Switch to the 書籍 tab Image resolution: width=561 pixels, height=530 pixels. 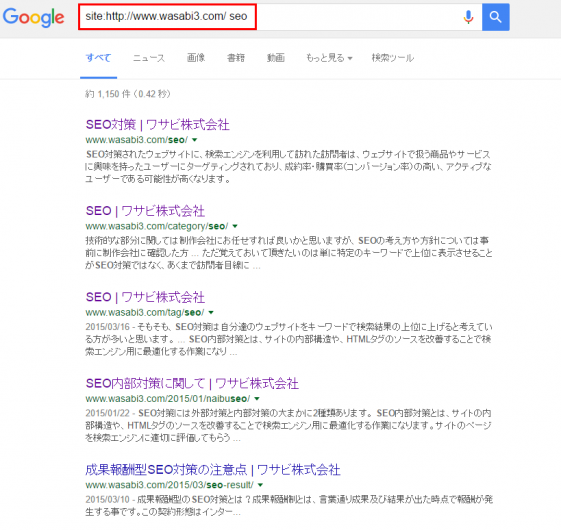(236, 58)
